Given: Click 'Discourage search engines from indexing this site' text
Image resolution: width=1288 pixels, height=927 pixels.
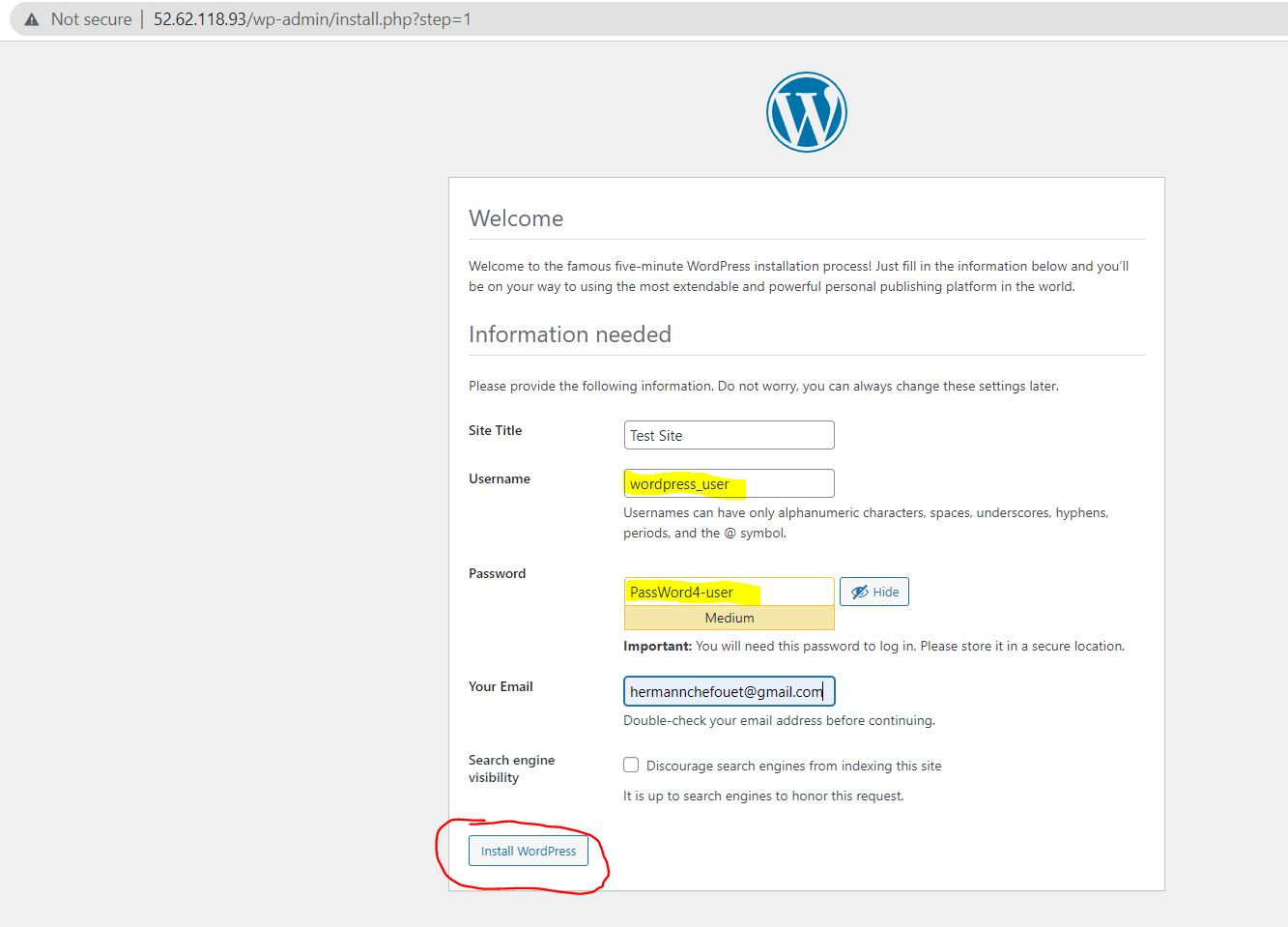Looking at the screenshot, I should click(x=794, y=766).
